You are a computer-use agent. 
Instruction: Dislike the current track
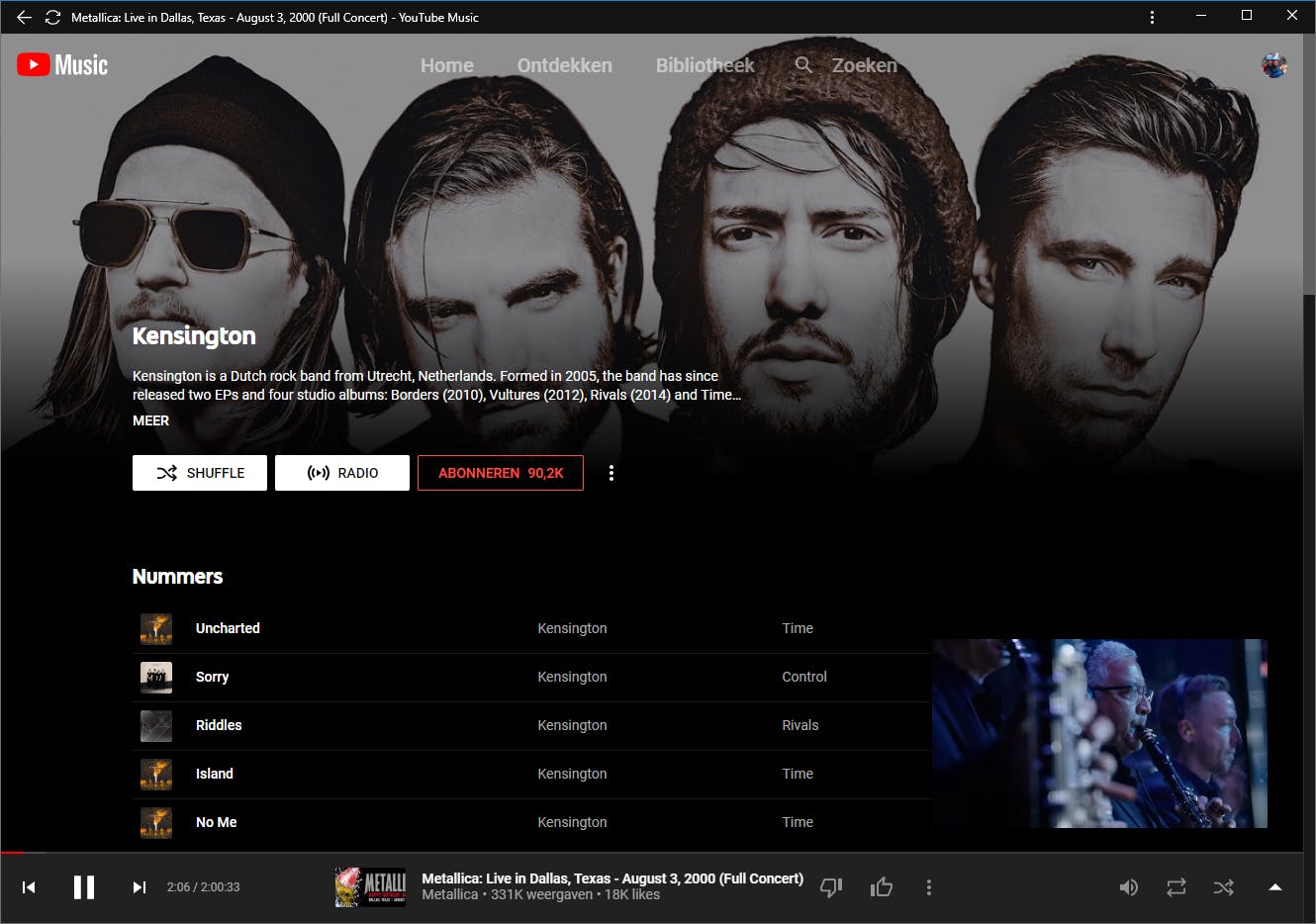[831, 887]
